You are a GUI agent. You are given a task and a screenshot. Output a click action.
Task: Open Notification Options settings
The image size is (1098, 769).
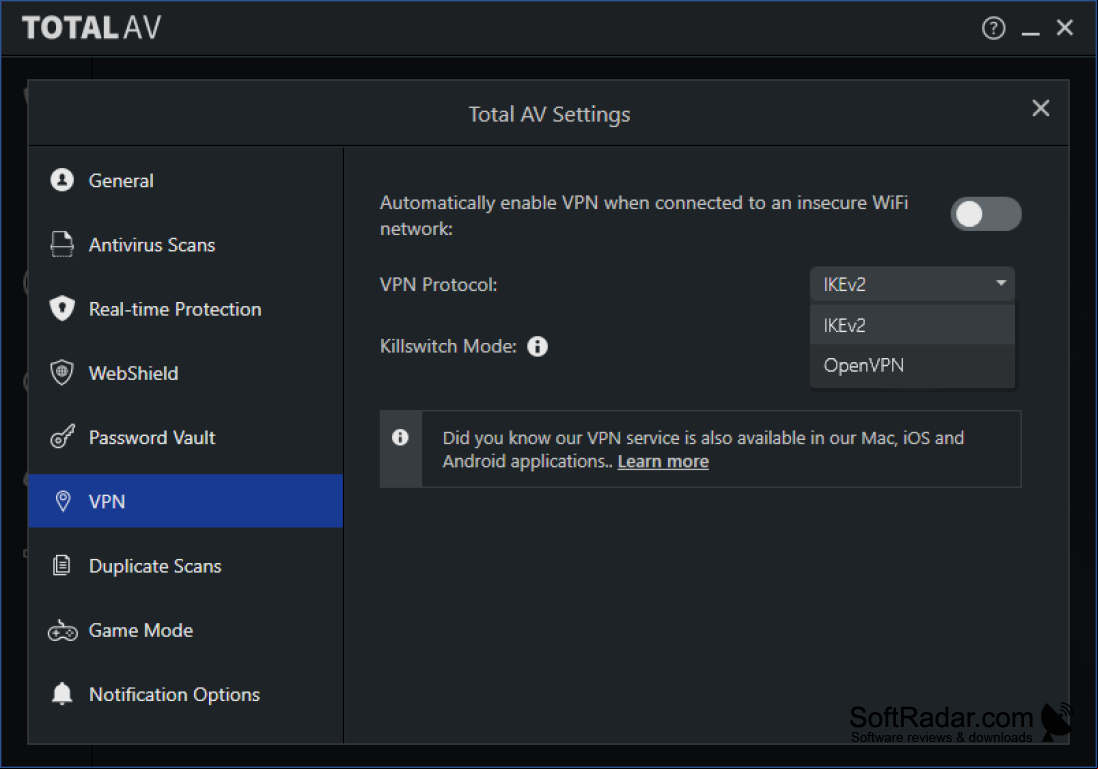(186, 694)
